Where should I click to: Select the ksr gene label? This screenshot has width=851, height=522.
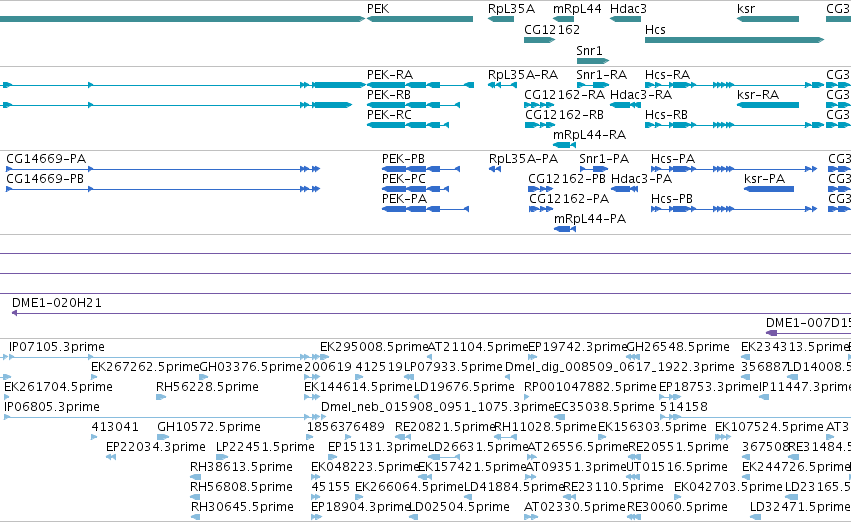pyautogui.click(x=746, y=9)
